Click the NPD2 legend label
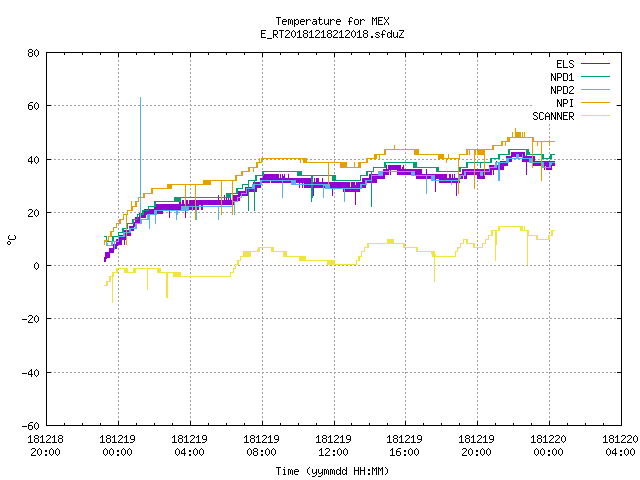The image size is (640, 480). (x=562, y=90)
